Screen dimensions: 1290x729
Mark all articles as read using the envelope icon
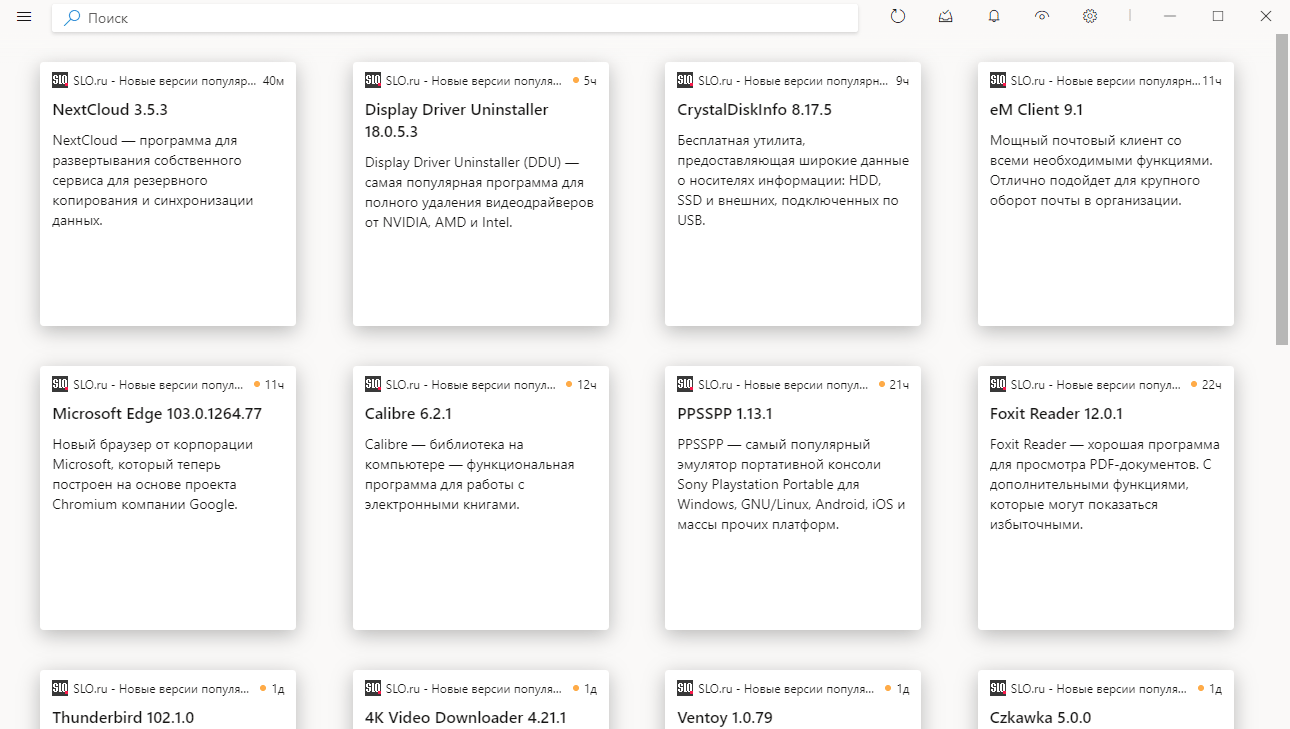pos(946,16)
